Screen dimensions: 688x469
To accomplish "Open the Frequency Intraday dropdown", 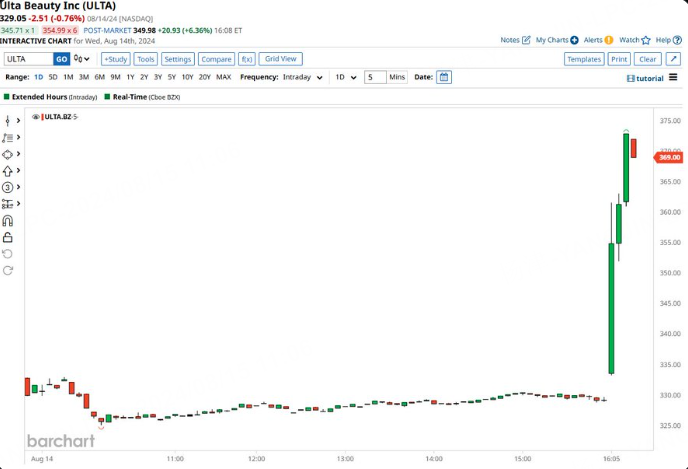I will click(303, 77).
